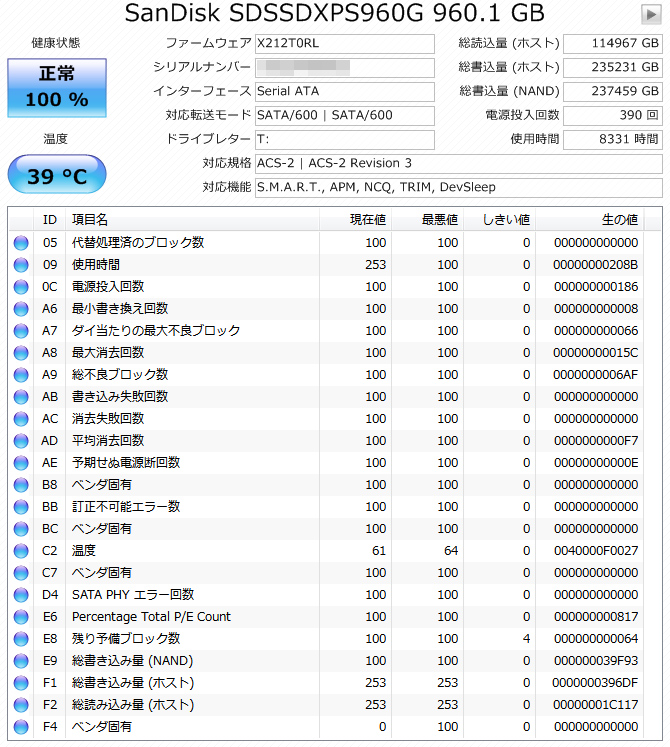This screenshot has width=670, height=747.
Task: Click the blue status icon for row AC
Action: [21, 419]
